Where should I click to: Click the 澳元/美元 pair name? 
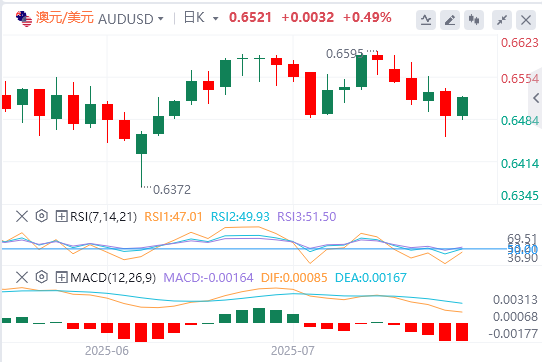pyautogui.click(x=65, y=18)
